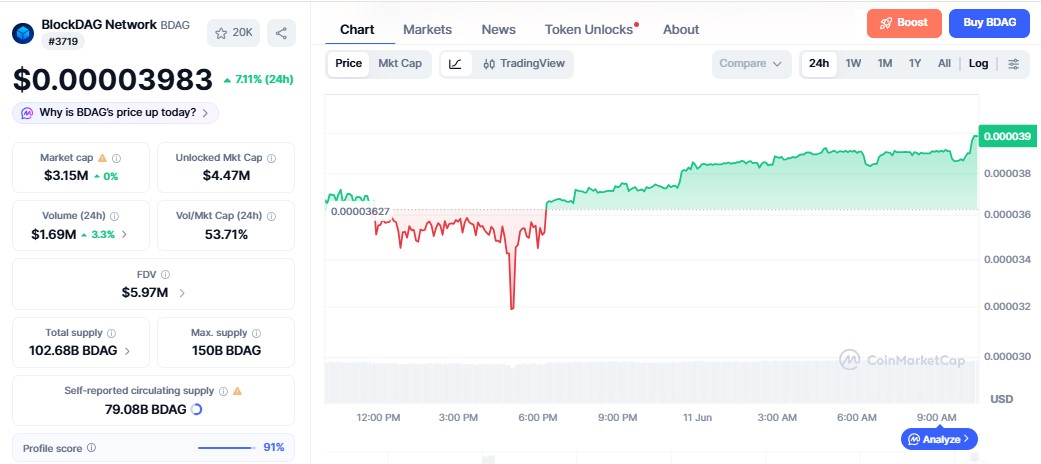Open the Vol/Mkt Cap (24h) info icon
Image resolution: width=1041 pixels, height=464 pixels.
272,216
